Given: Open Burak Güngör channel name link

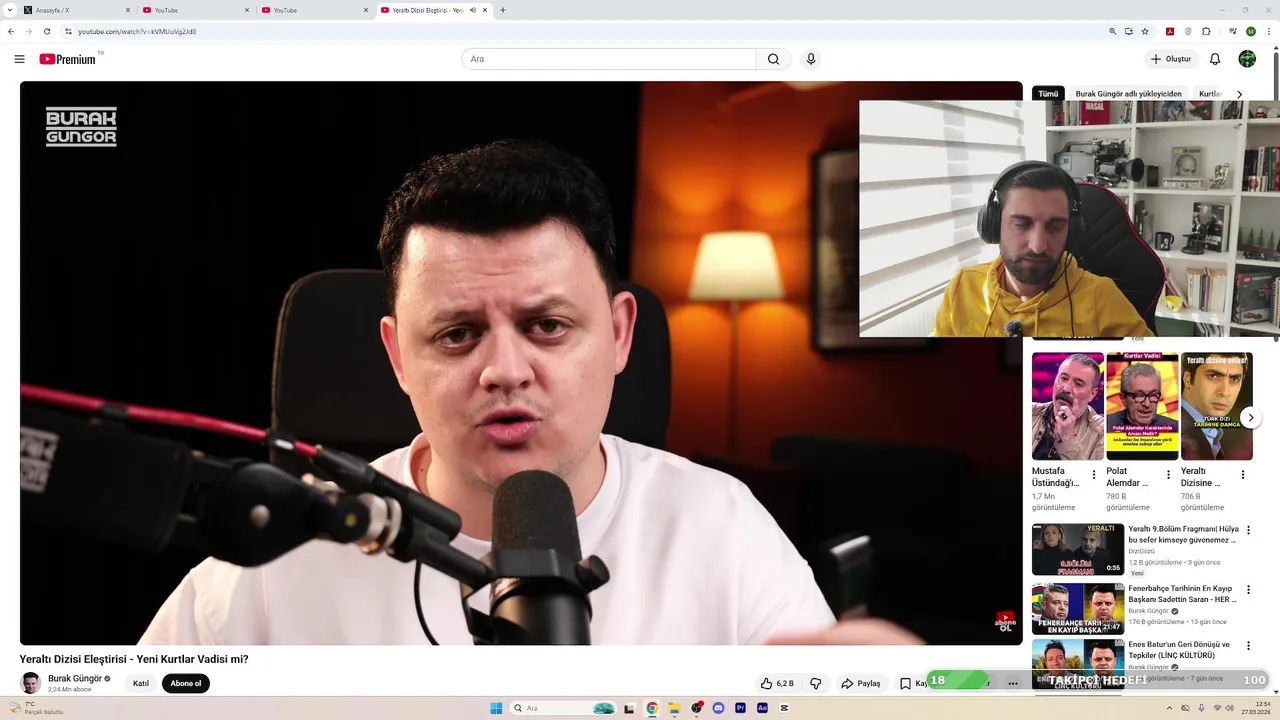Looking at the screenshot, I should [75, 678].
